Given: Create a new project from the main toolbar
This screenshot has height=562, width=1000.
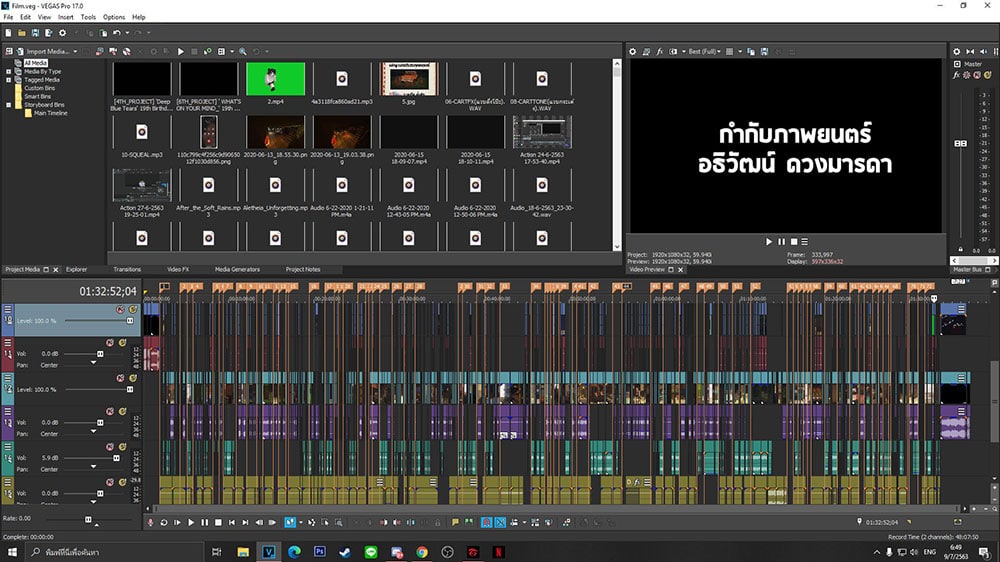Looking at the screenshot, I should (8, 33).
